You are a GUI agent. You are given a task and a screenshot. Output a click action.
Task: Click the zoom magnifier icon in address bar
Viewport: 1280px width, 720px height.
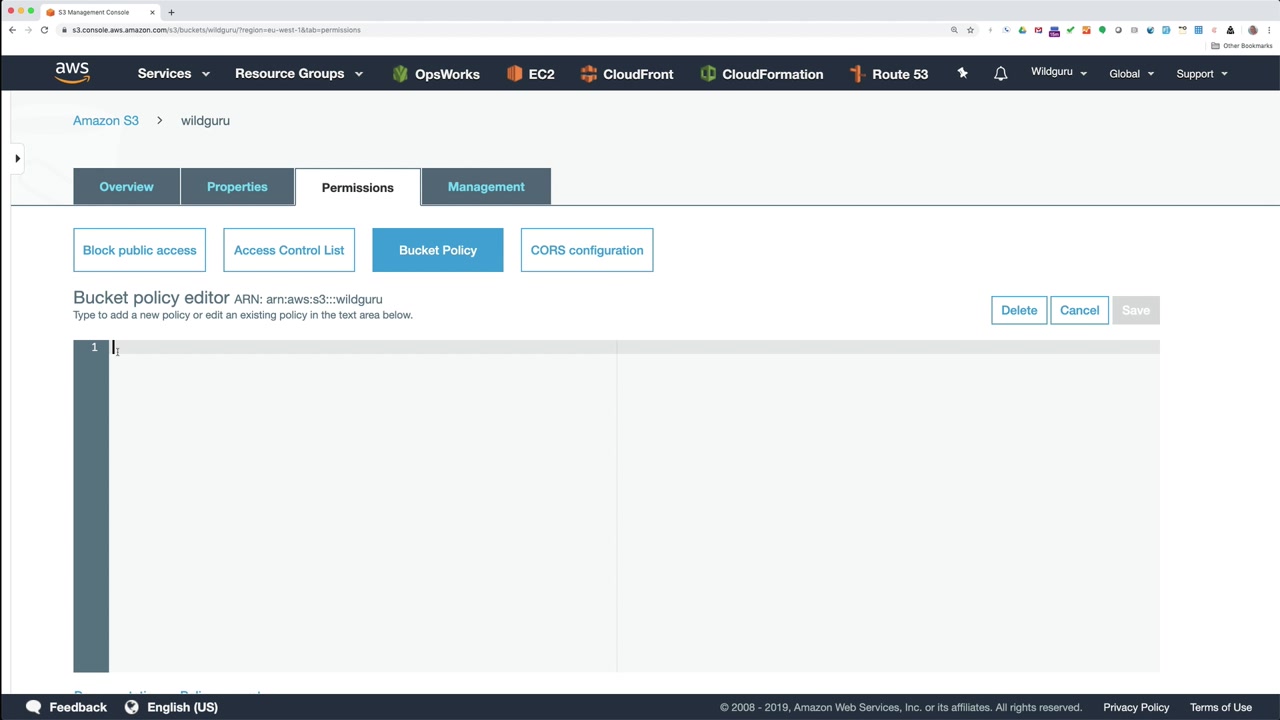click(954, 30)
